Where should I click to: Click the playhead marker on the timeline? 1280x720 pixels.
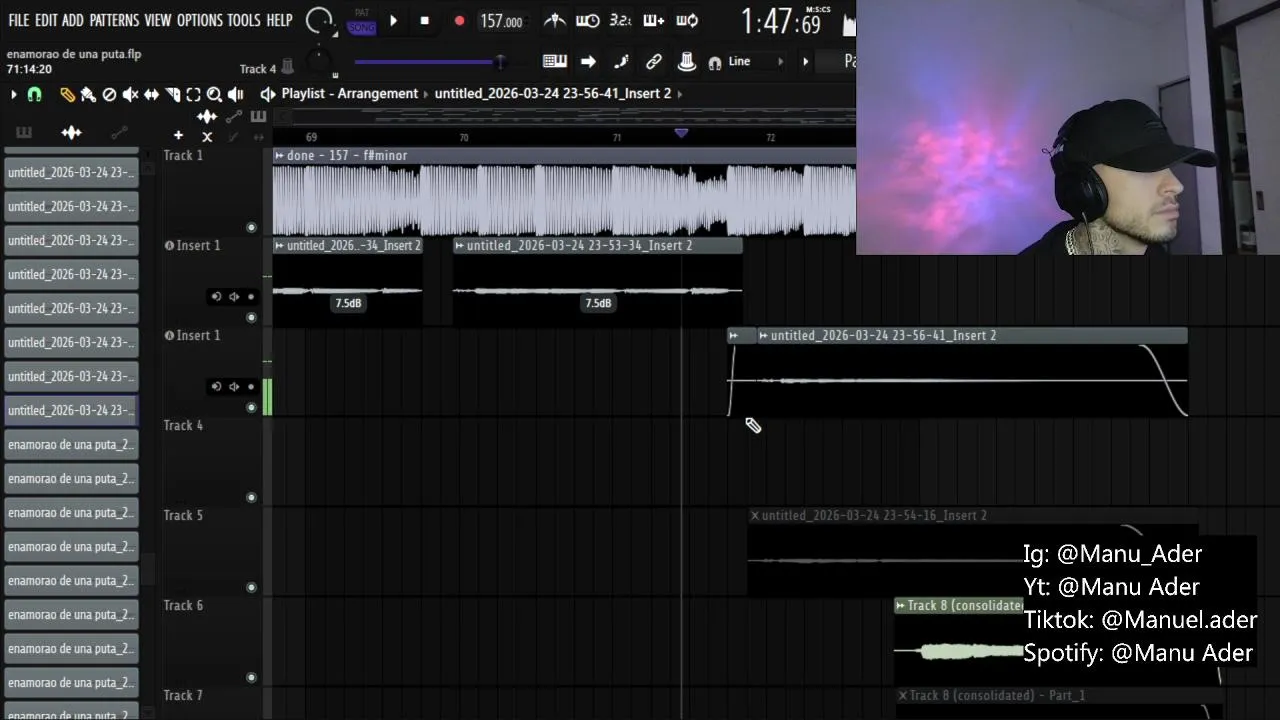(x=681, y=132)
